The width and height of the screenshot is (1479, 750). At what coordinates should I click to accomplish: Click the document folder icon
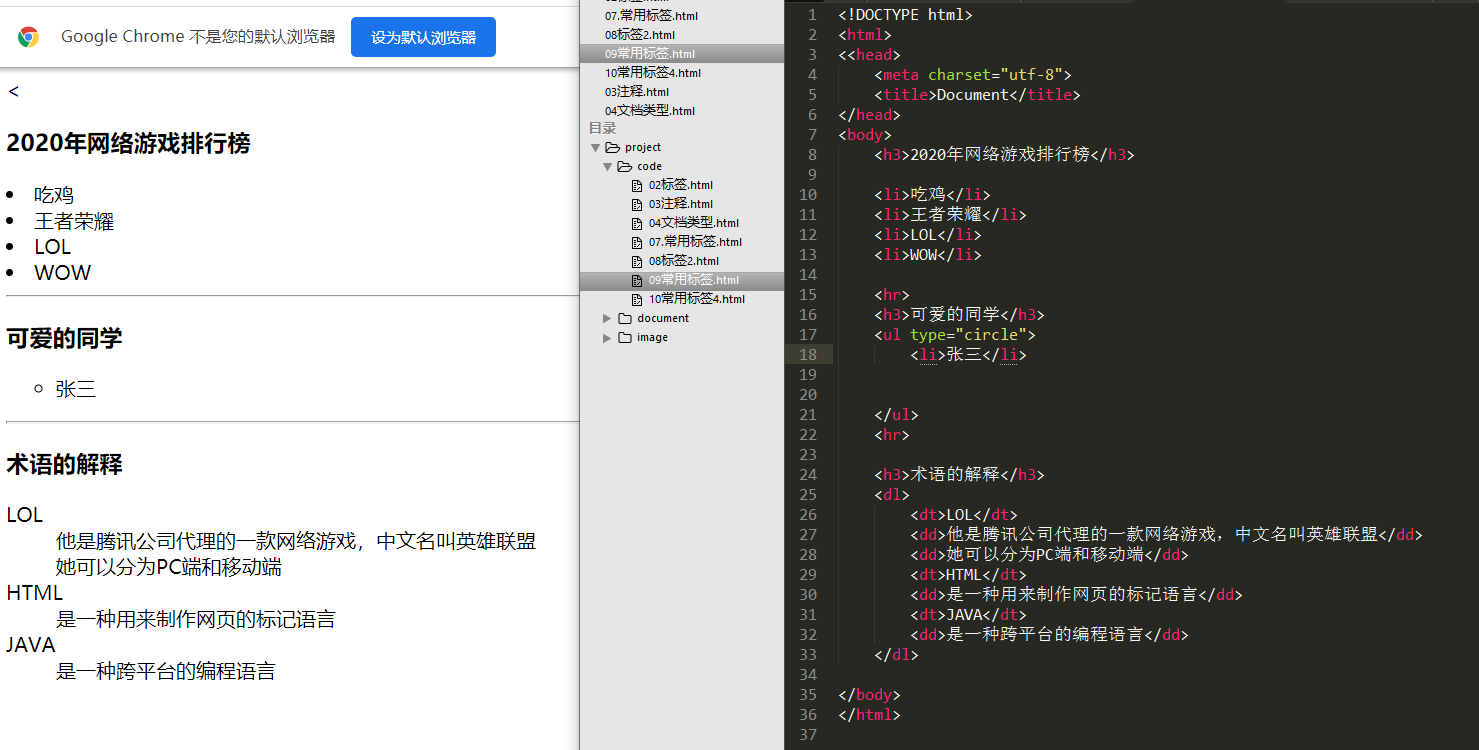[x=625, y=318]
